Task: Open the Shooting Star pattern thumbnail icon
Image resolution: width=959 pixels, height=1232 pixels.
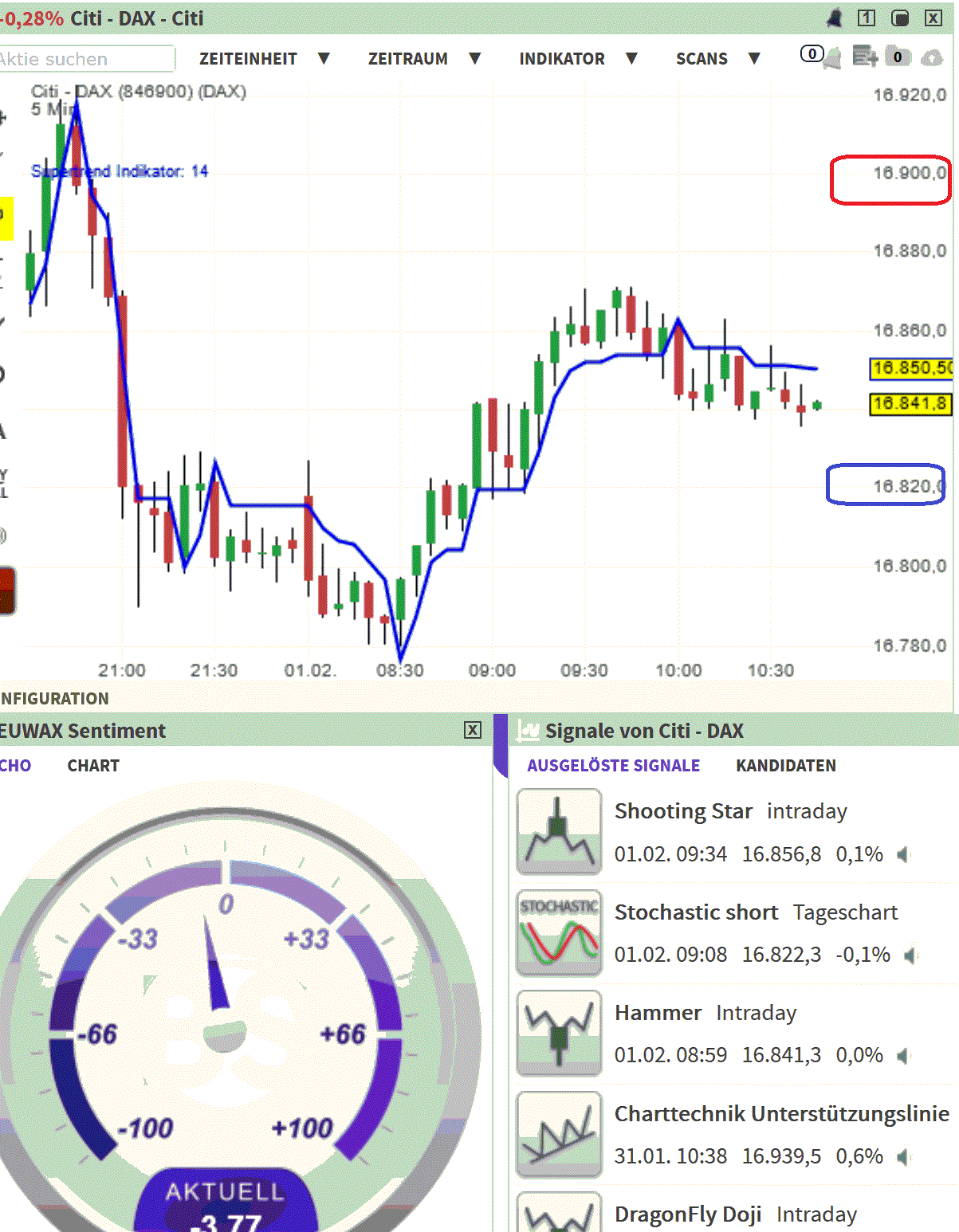Action: coord(558,831)
